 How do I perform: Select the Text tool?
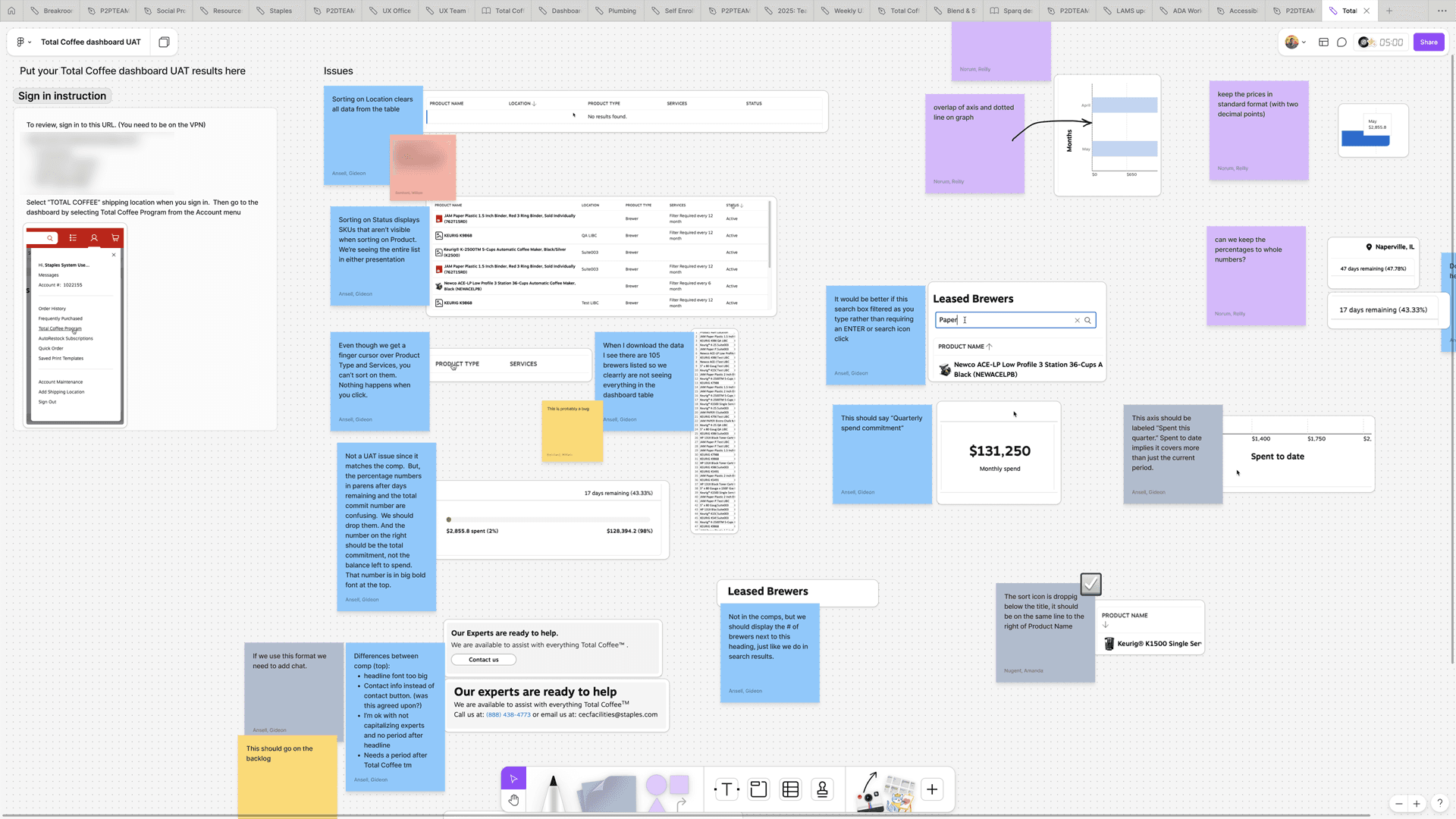tap(726, 789)
